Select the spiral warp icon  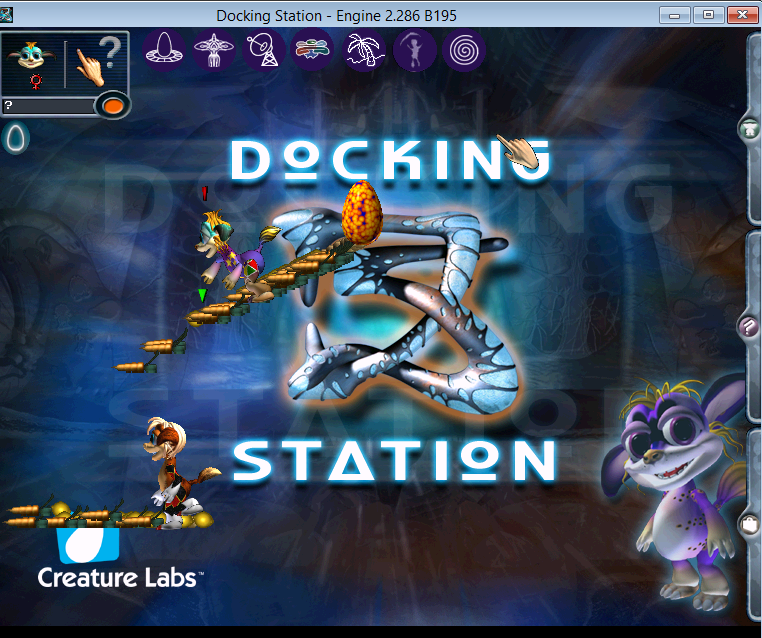[462, 49]
